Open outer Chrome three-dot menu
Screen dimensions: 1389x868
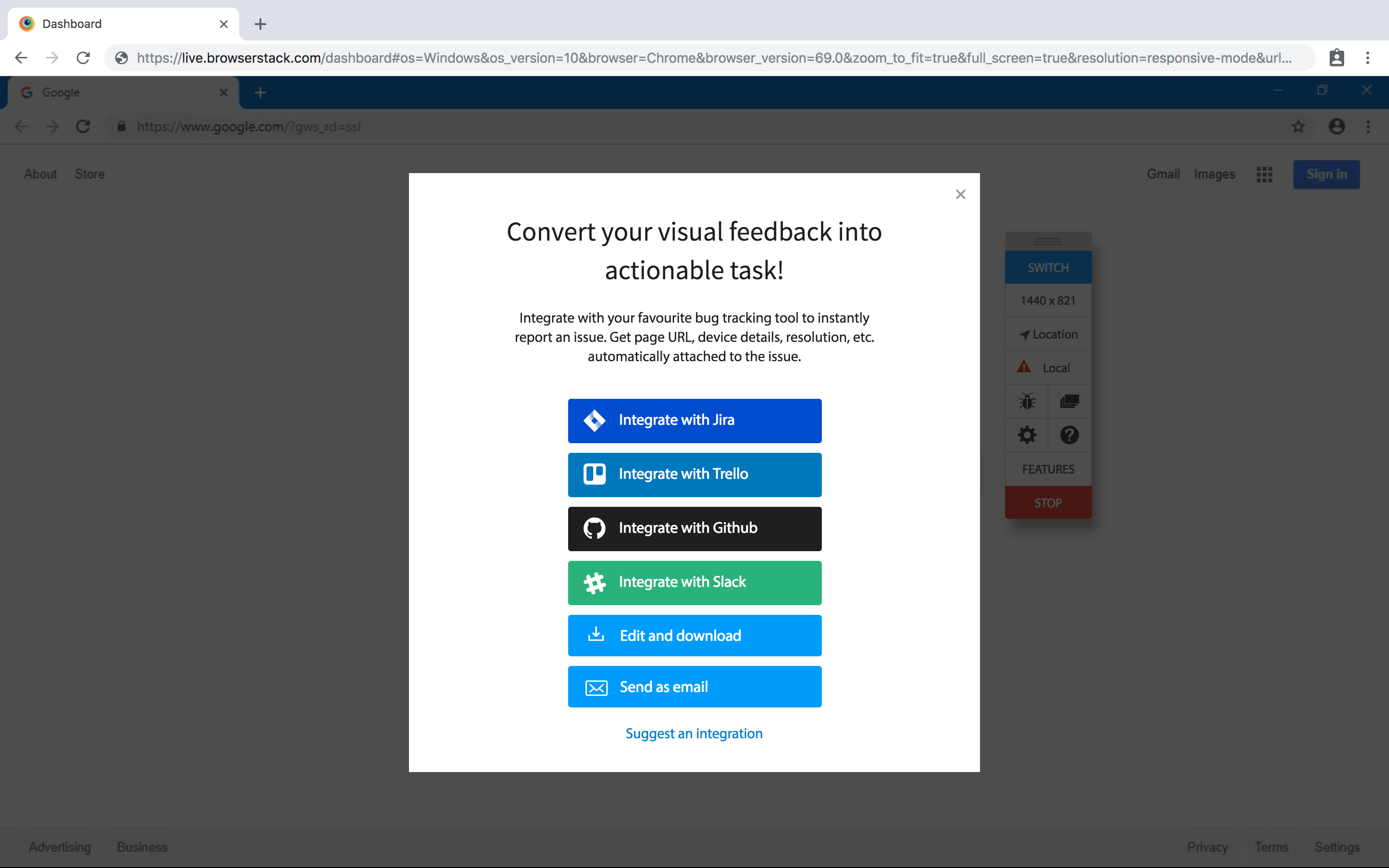coord(1368,57)
